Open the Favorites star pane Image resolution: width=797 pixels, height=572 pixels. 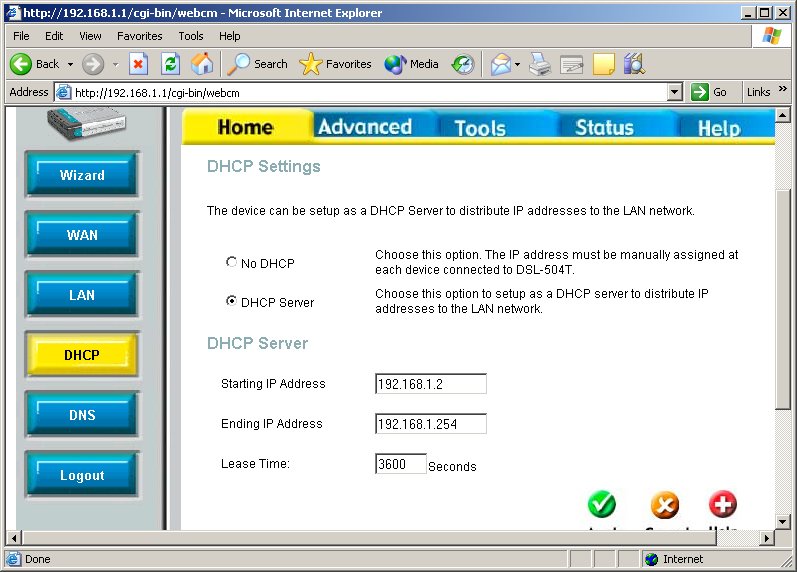point(335,64)
